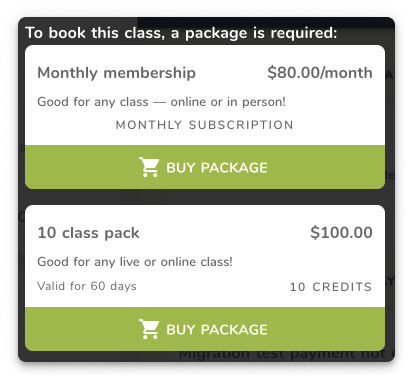Click 'Good for any class' description
This screenshot has height=381, width=413.
[161, 102]
